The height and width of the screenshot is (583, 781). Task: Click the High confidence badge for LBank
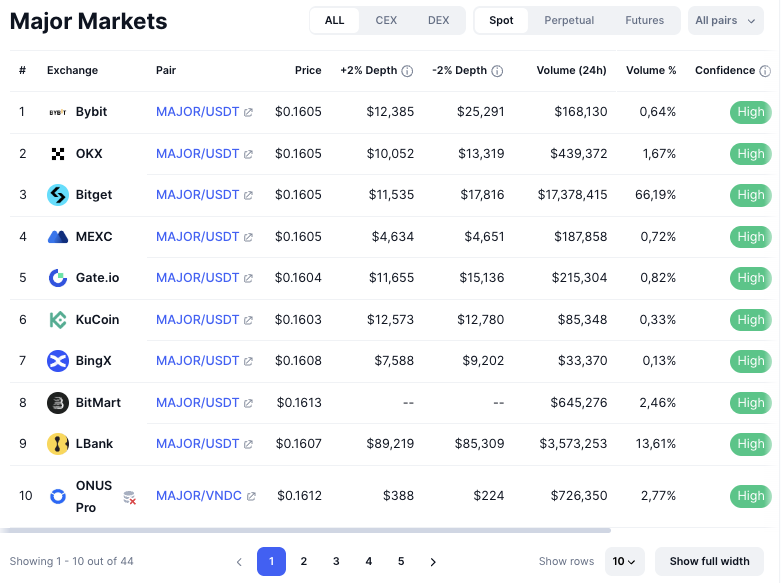click(x=751, y=444)
